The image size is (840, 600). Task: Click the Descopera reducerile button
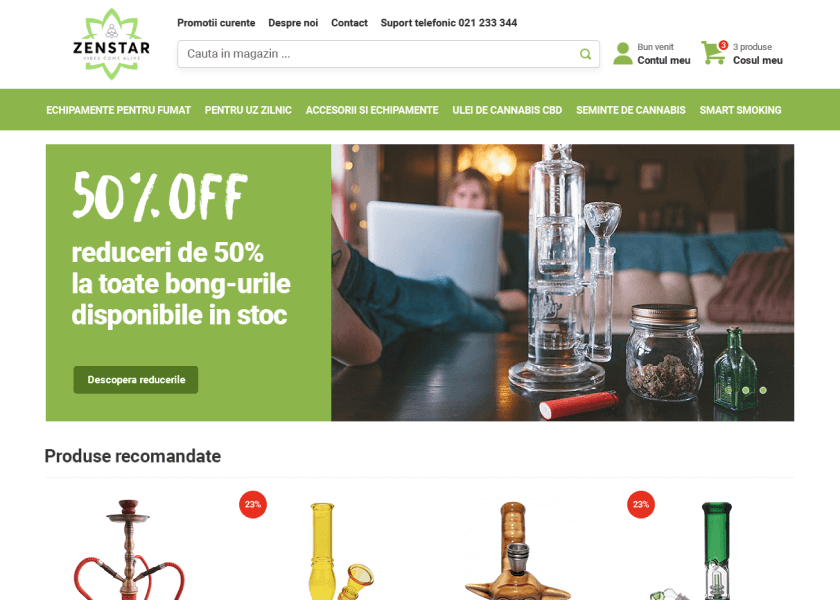pos(136,380)
